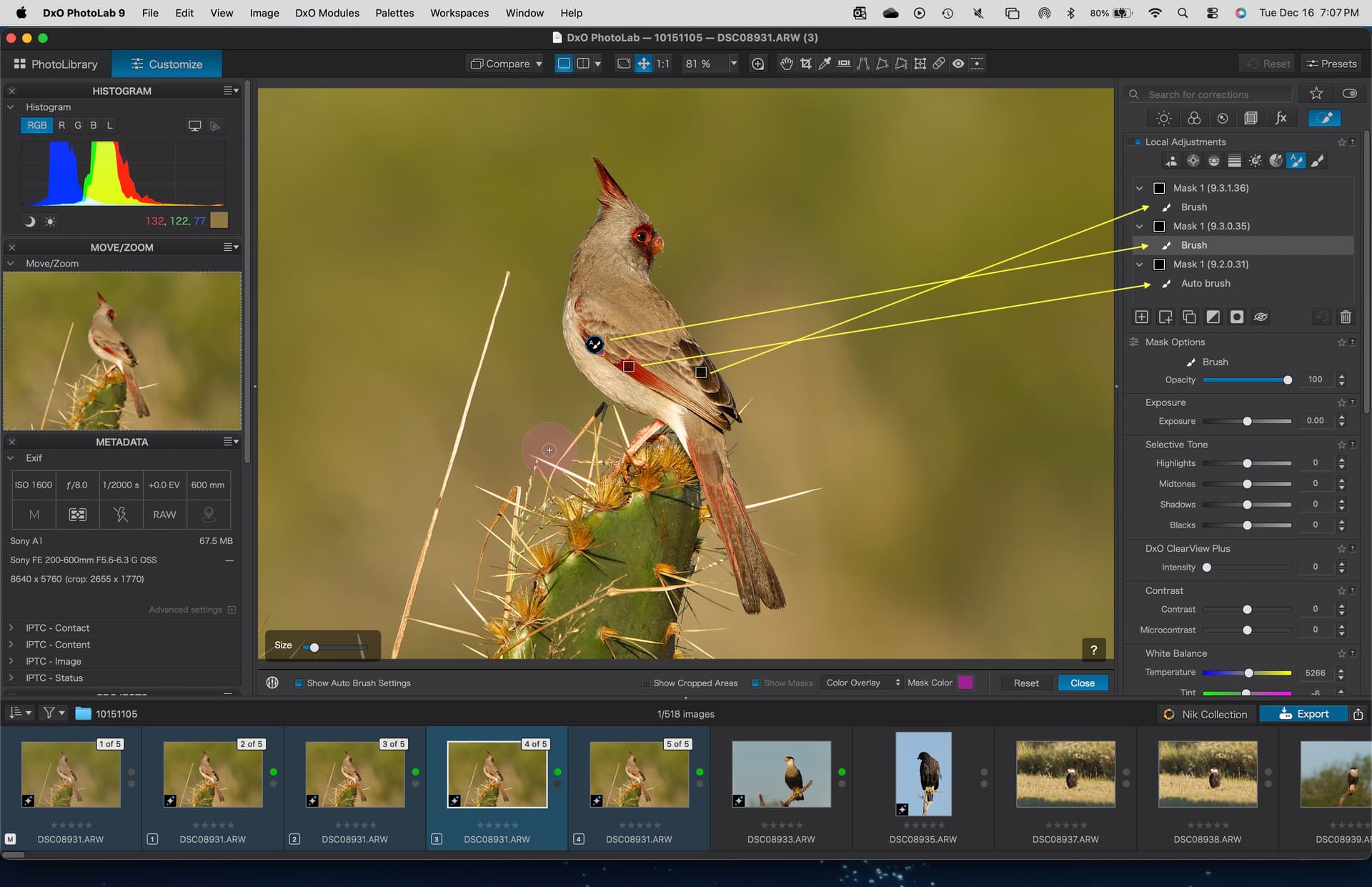Viewport: 1372px width, 887px height.
Task: Tick the Show Cropped Areas checkbox
Action: point(646,683)
